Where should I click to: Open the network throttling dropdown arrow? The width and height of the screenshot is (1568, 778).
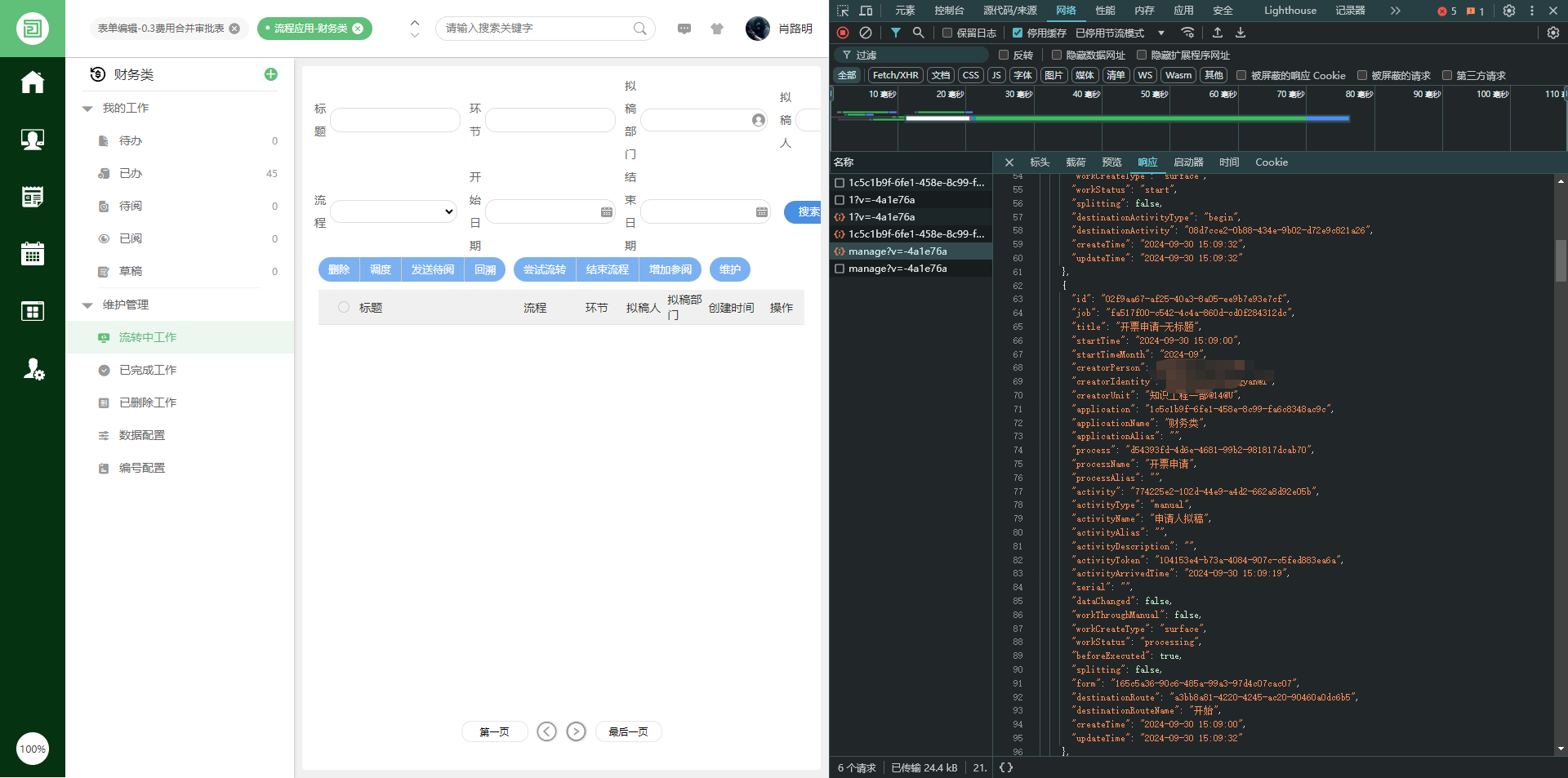1160,33
